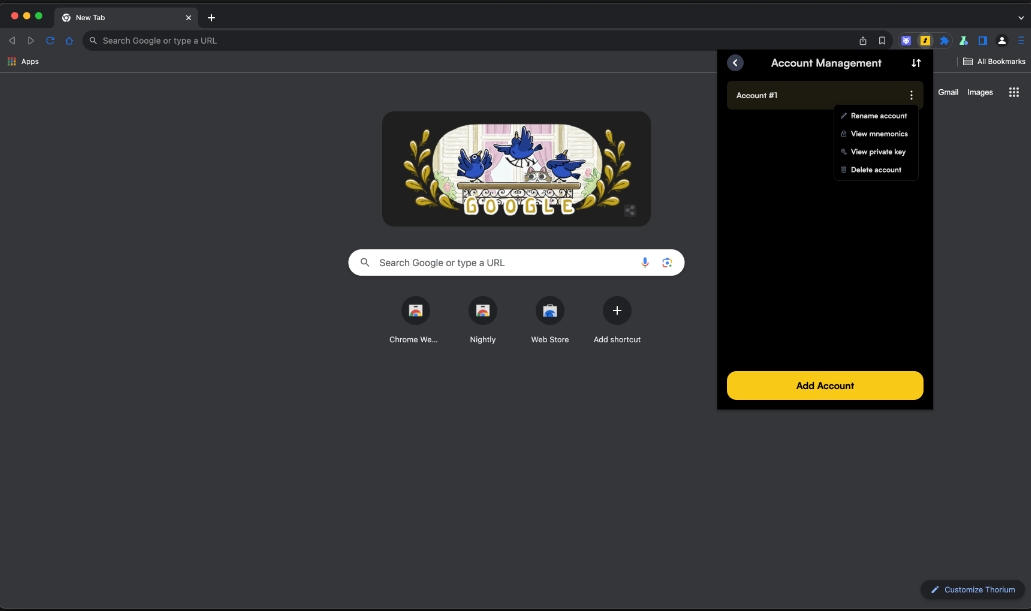Image resolution: width=1031 pixels, height=611 pixels.
Task: Choose View private key option
Action: coord(876,152)
